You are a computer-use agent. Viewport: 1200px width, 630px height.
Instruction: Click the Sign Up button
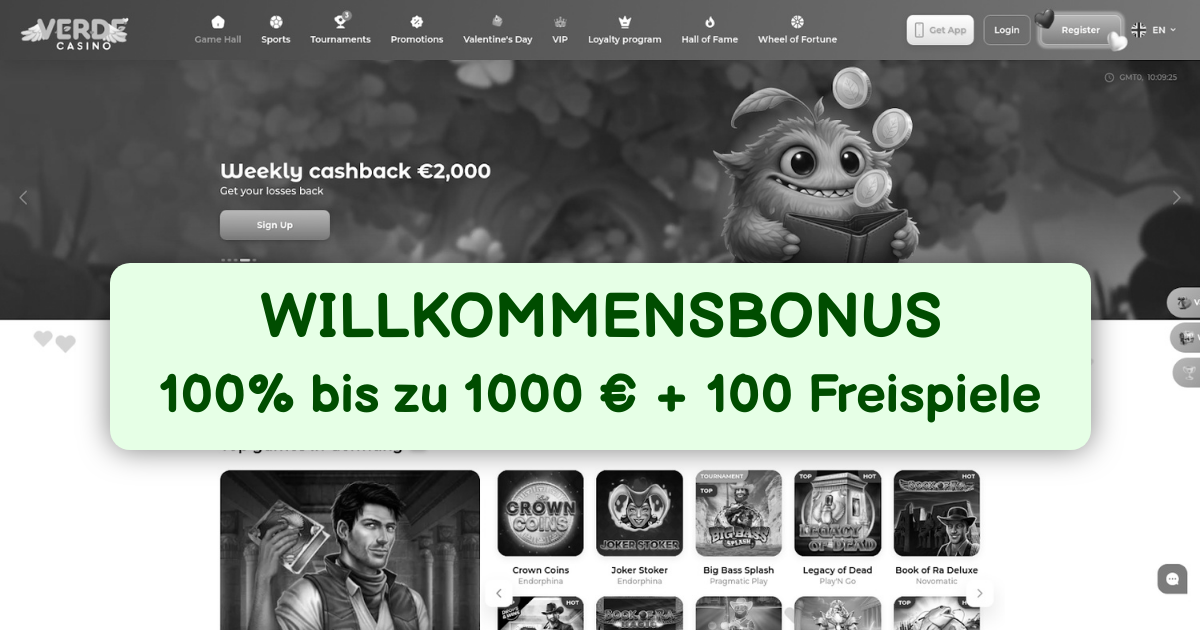275,225
